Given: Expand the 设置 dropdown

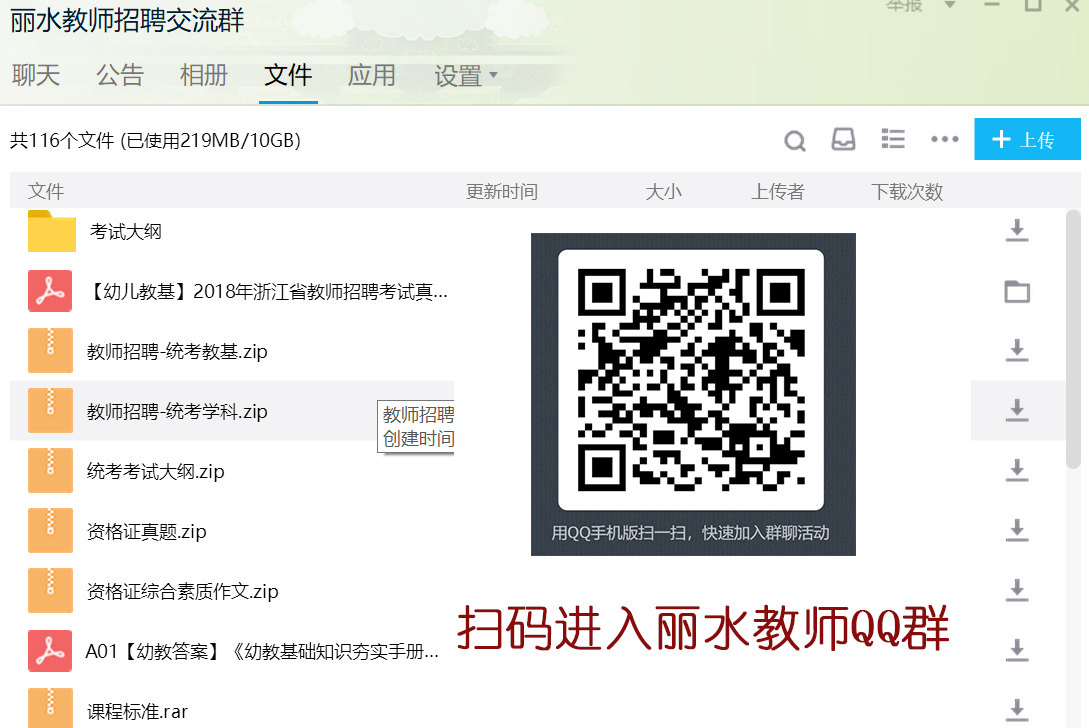Looking at the screenshot, I should click(x=466, y=76).
